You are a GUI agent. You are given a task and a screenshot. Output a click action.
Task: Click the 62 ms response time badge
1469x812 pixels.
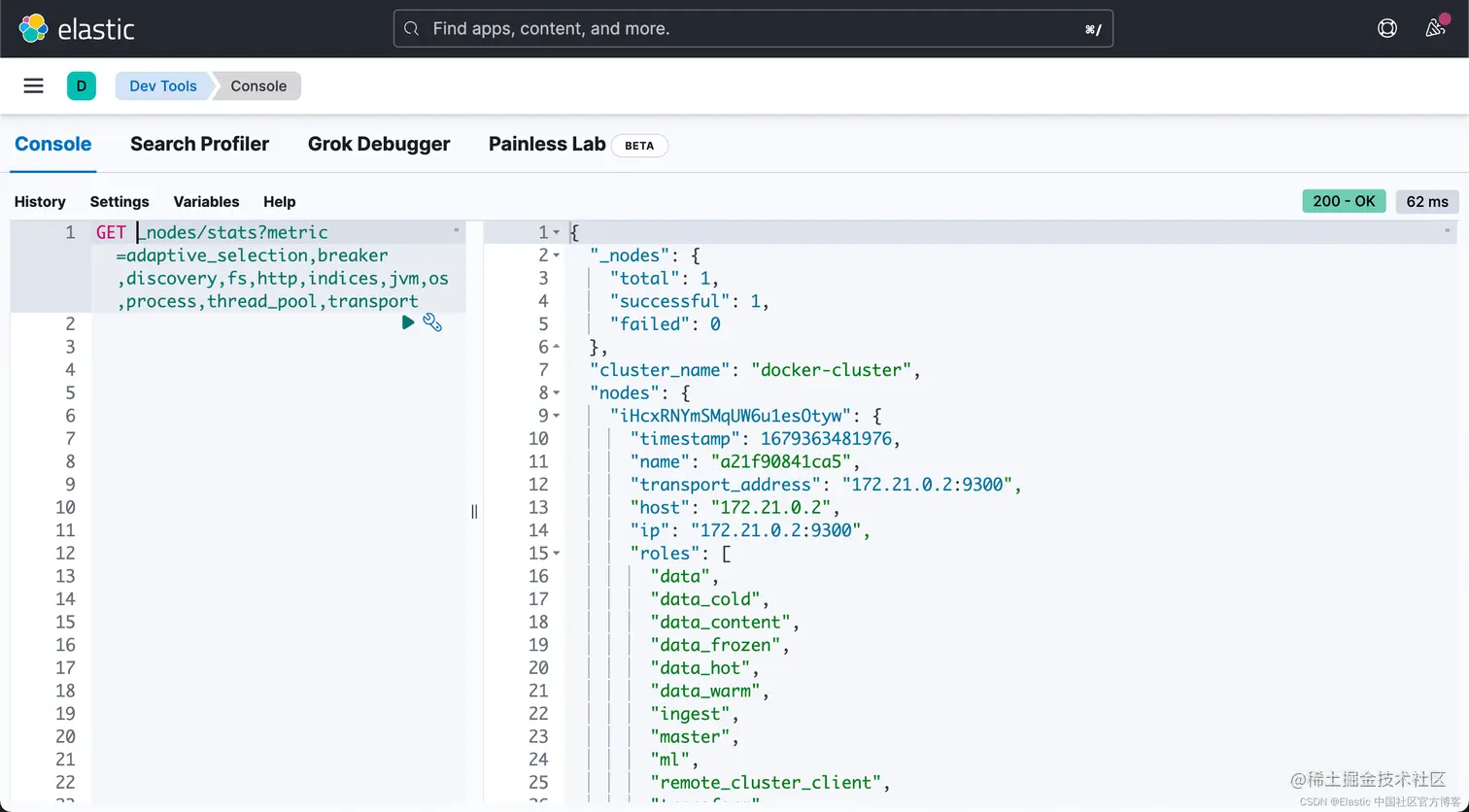[1427, 201]
